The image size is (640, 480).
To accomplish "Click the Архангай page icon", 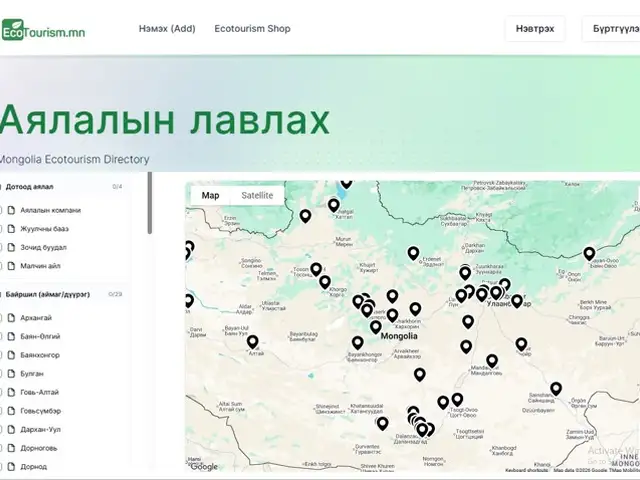I will [x=11, y=318].
